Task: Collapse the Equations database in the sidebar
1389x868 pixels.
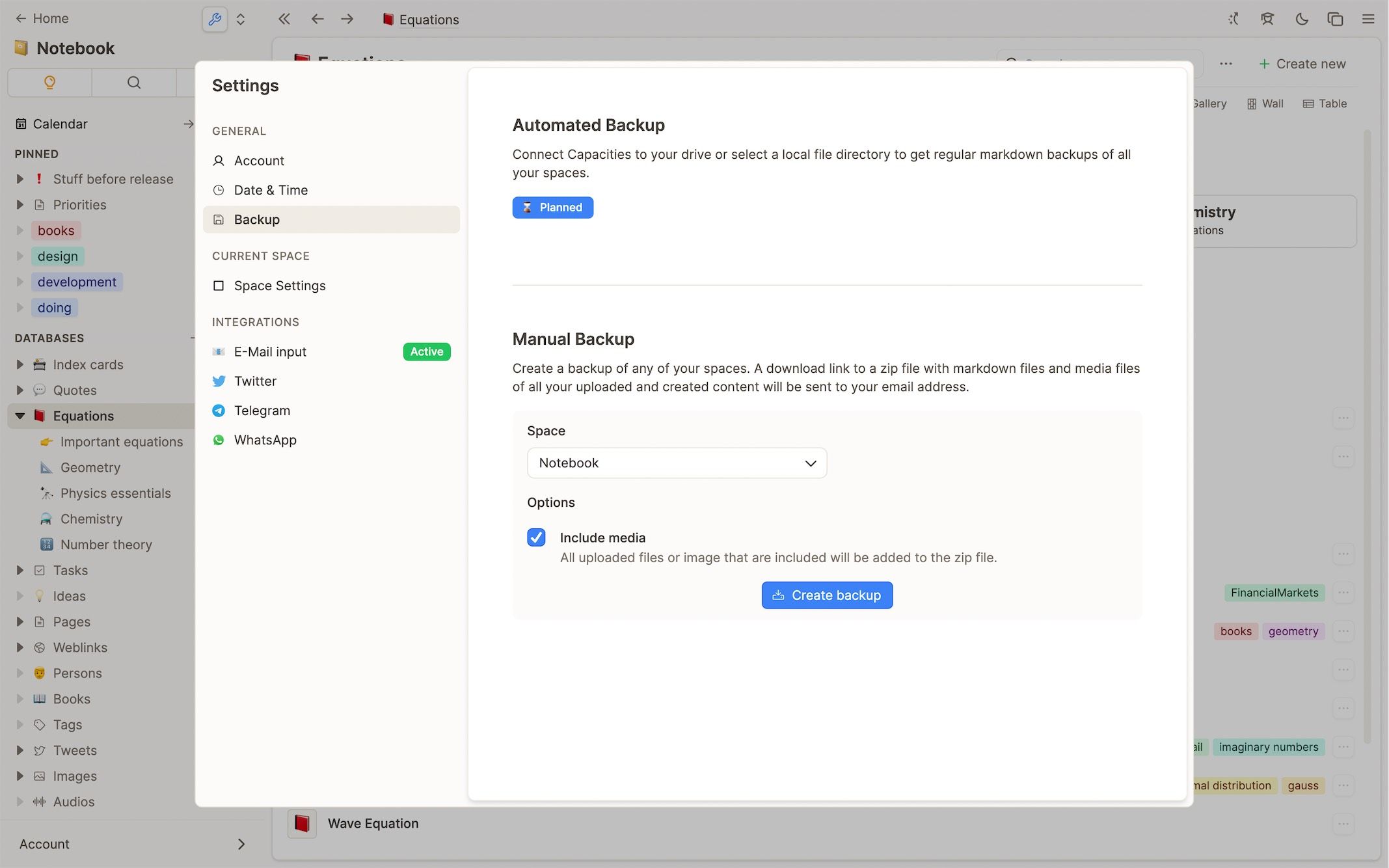Action: coord(19,416)
